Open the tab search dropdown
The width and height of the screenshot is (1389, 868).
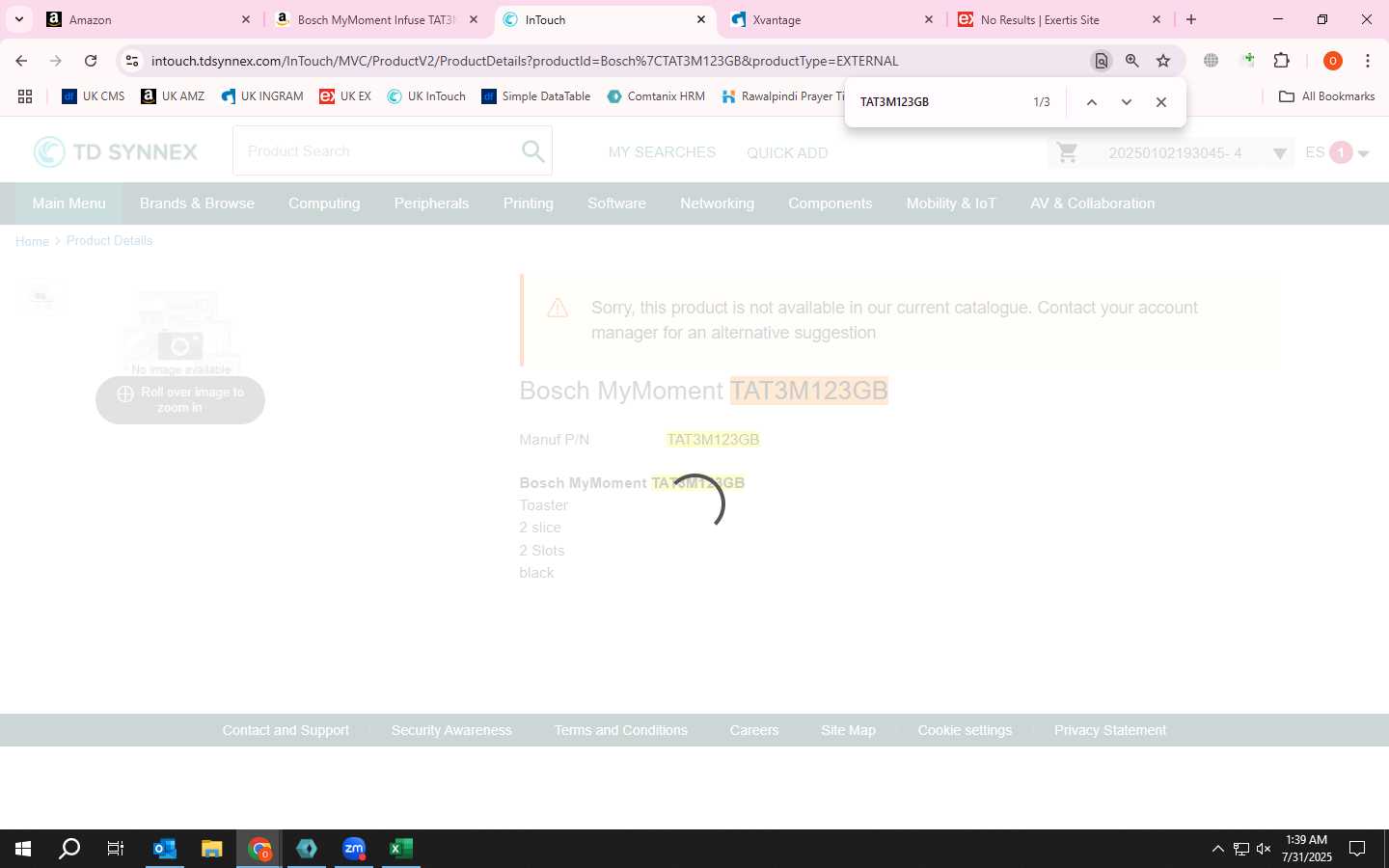click(x=18, y=19)
